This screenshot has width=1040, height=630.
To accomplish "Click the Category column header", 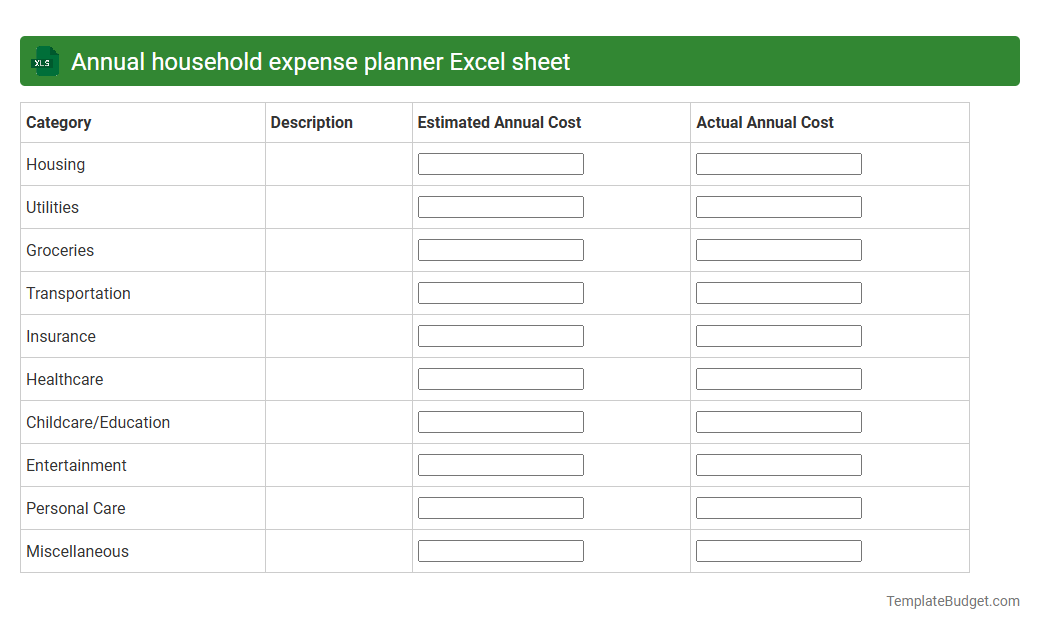I will (58, 122).
